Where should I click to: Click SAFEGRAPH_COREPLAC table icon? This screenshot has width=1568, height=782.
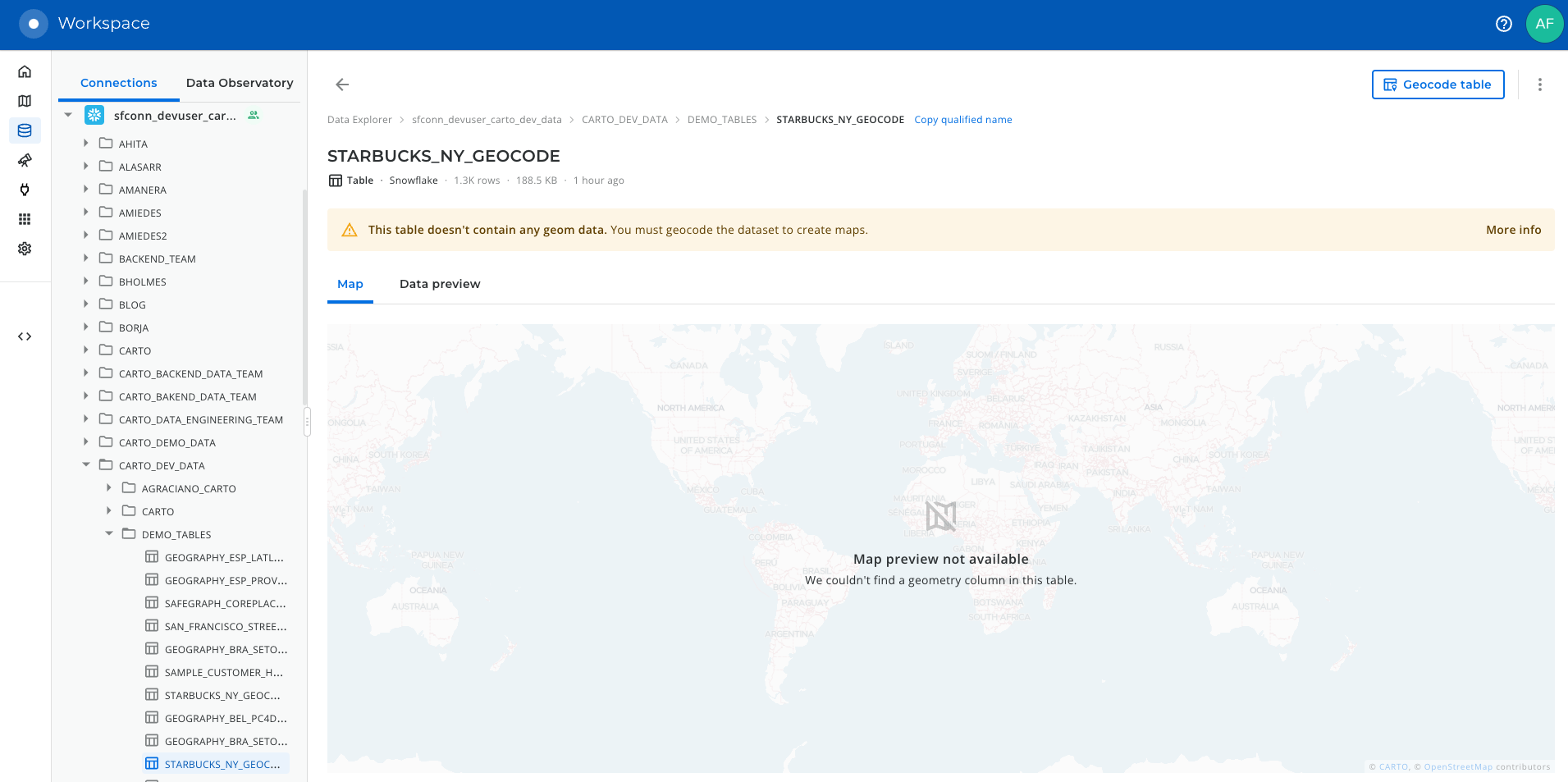152,602
